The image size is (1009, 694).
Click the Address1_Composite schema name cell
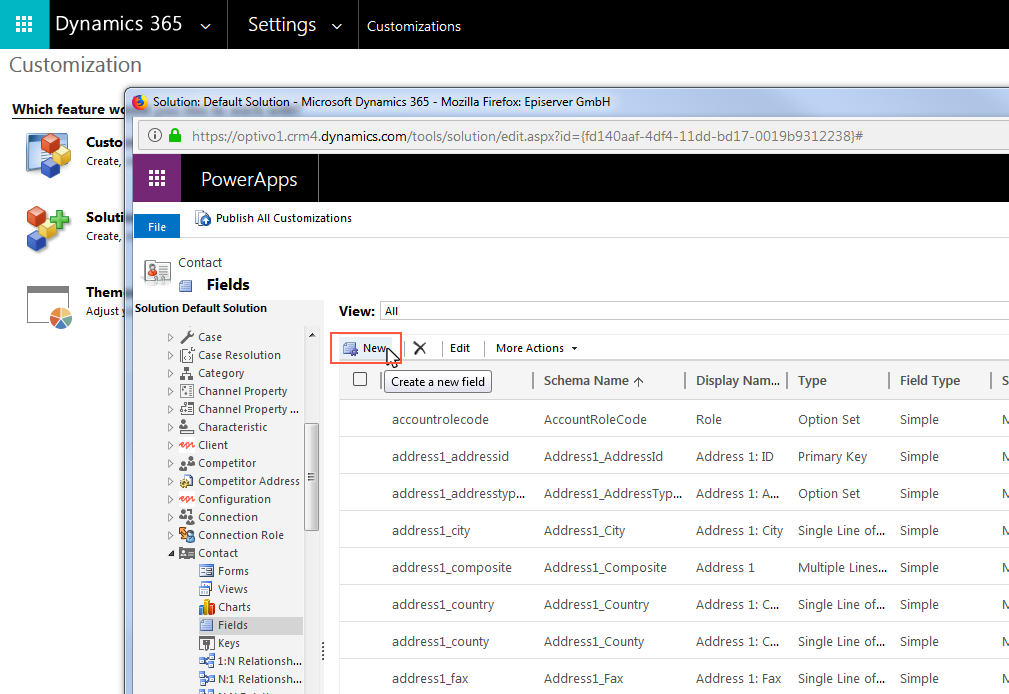(605, 568)
